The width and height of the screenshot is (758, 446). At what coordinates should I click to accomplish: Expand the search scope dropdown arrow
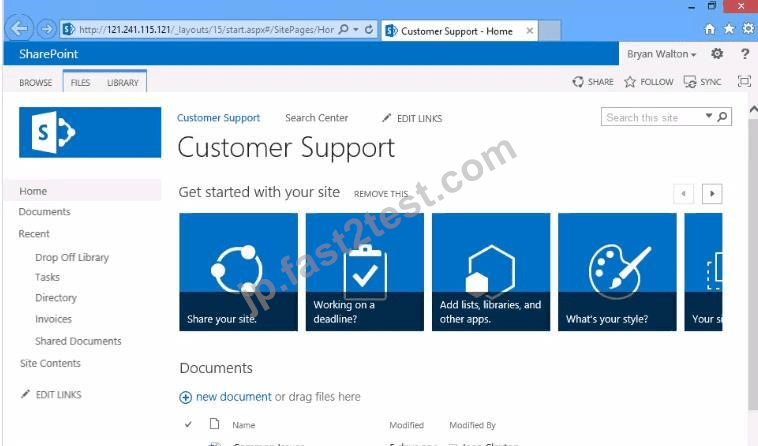coord(709,116)
